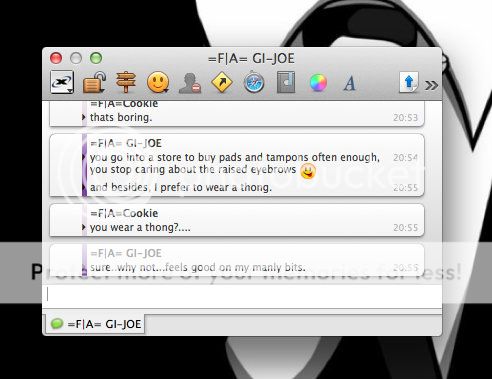
Task: Click the green zoom window button
Action: (x=96, y=58)
